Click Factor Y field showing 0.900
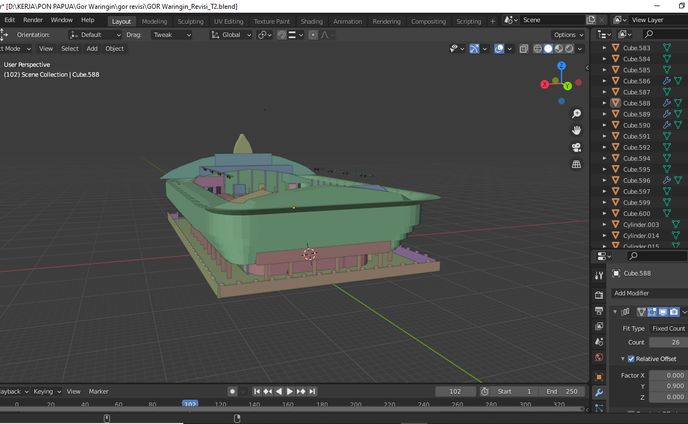688x424 pixels. 668,386
